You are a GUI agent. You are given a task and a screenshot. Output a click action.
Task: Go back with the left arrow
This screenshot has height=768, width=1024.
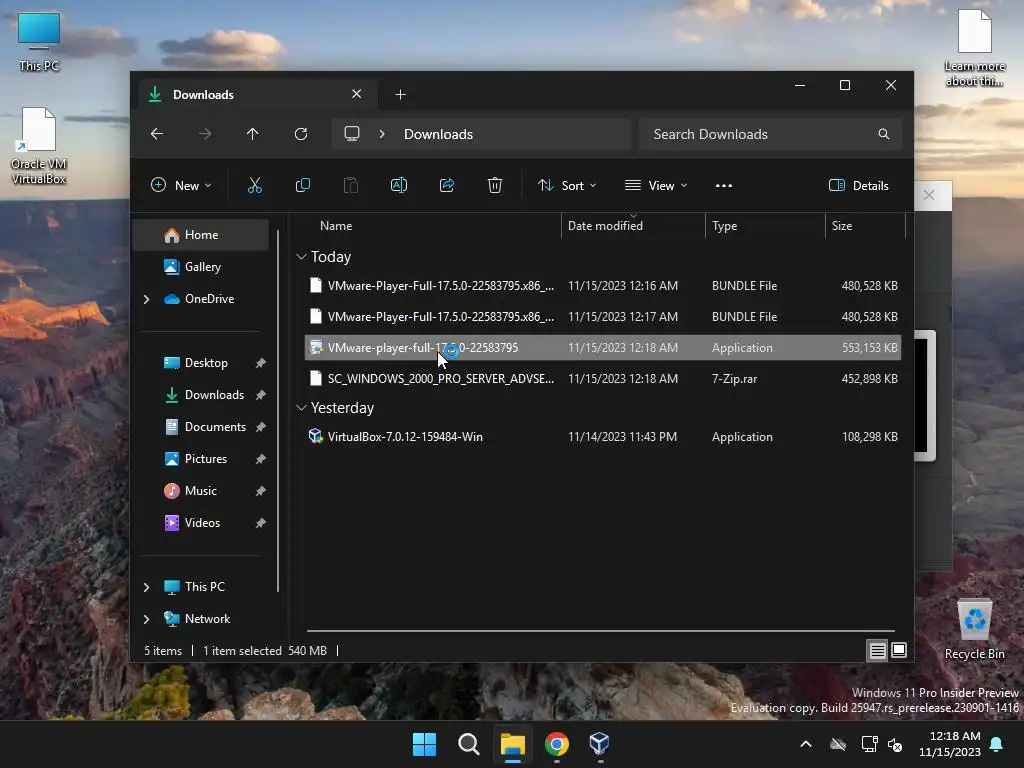[157, 134]
